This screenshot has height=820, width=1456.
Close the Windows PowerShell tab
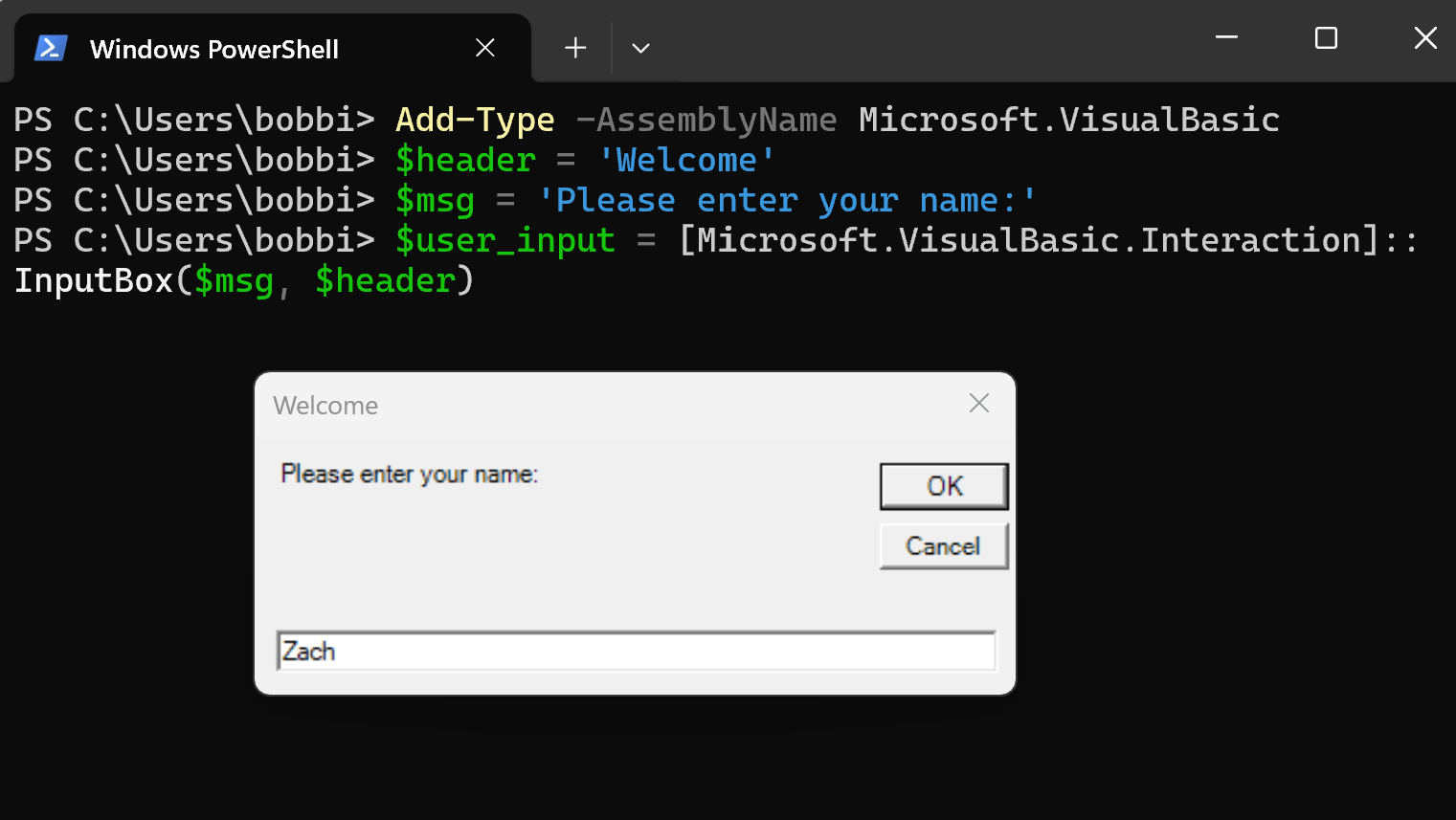coord(484,48)
